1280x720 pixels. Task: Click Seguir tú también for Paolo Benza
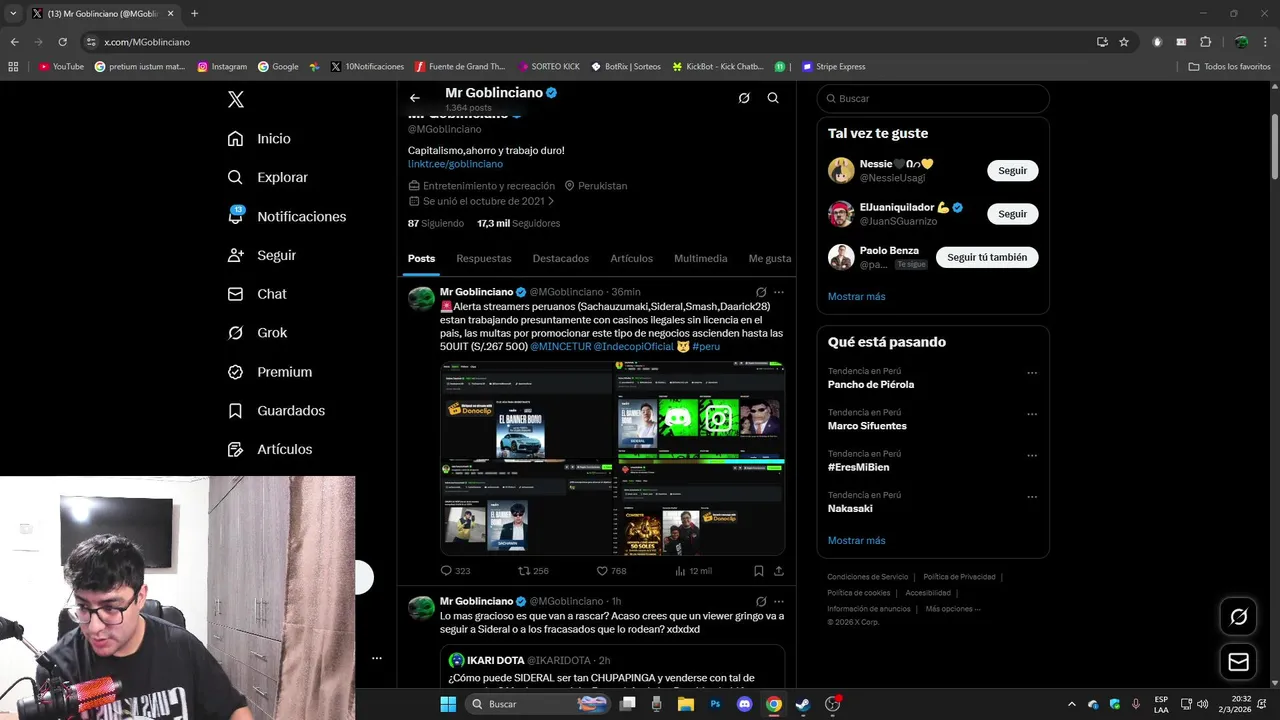point(987,257)
